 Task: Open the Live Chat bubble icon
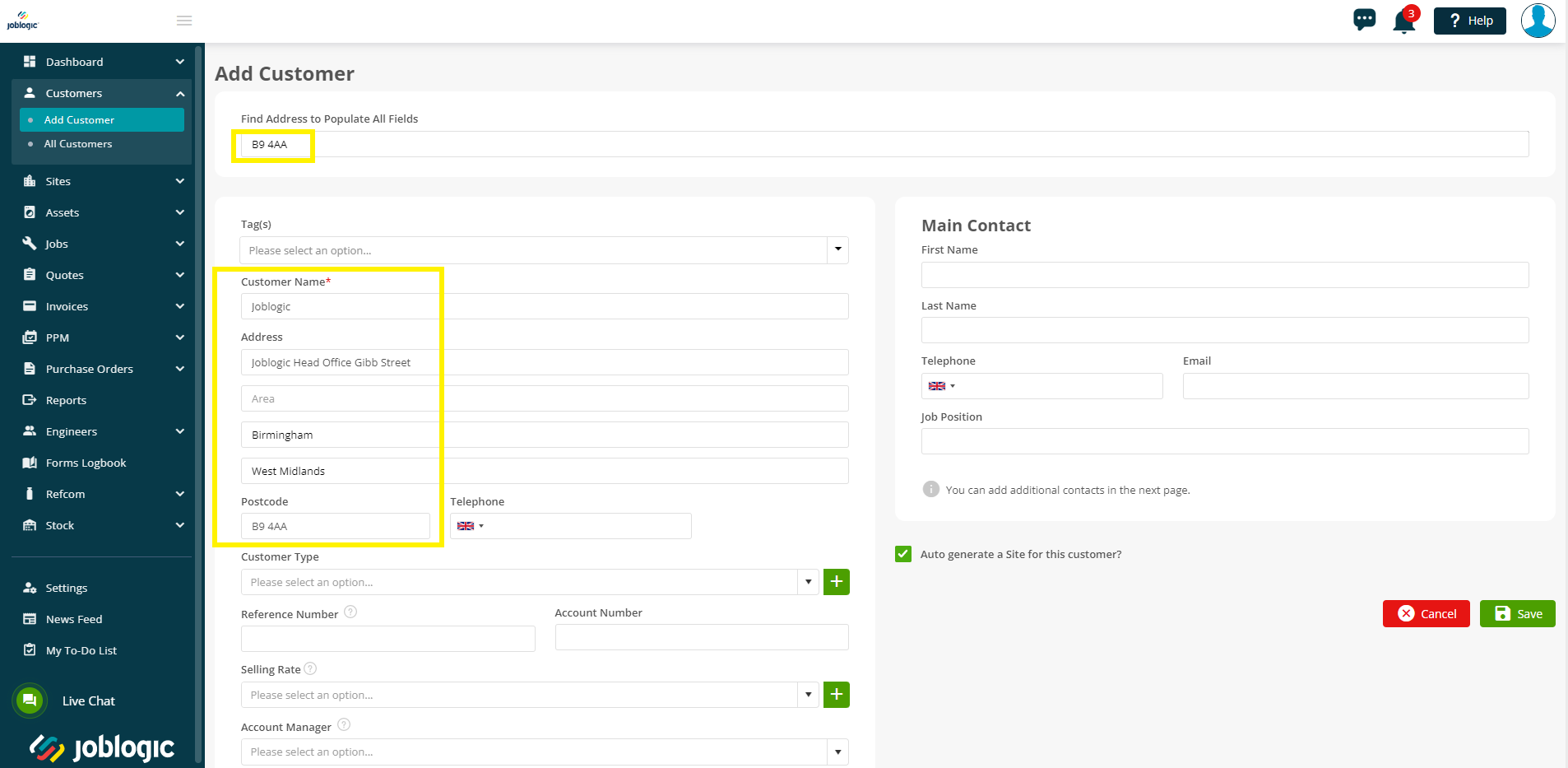30,701
